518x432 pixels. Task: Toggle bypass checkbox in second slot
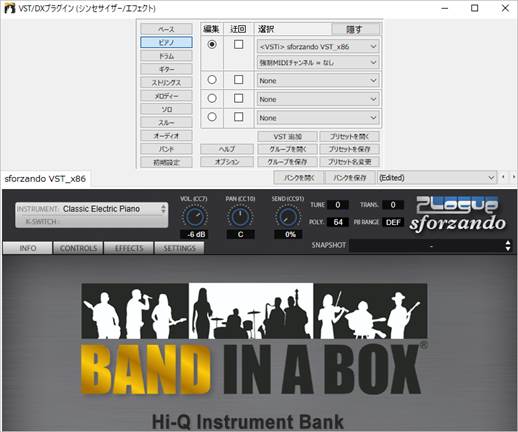coord(238,80)
